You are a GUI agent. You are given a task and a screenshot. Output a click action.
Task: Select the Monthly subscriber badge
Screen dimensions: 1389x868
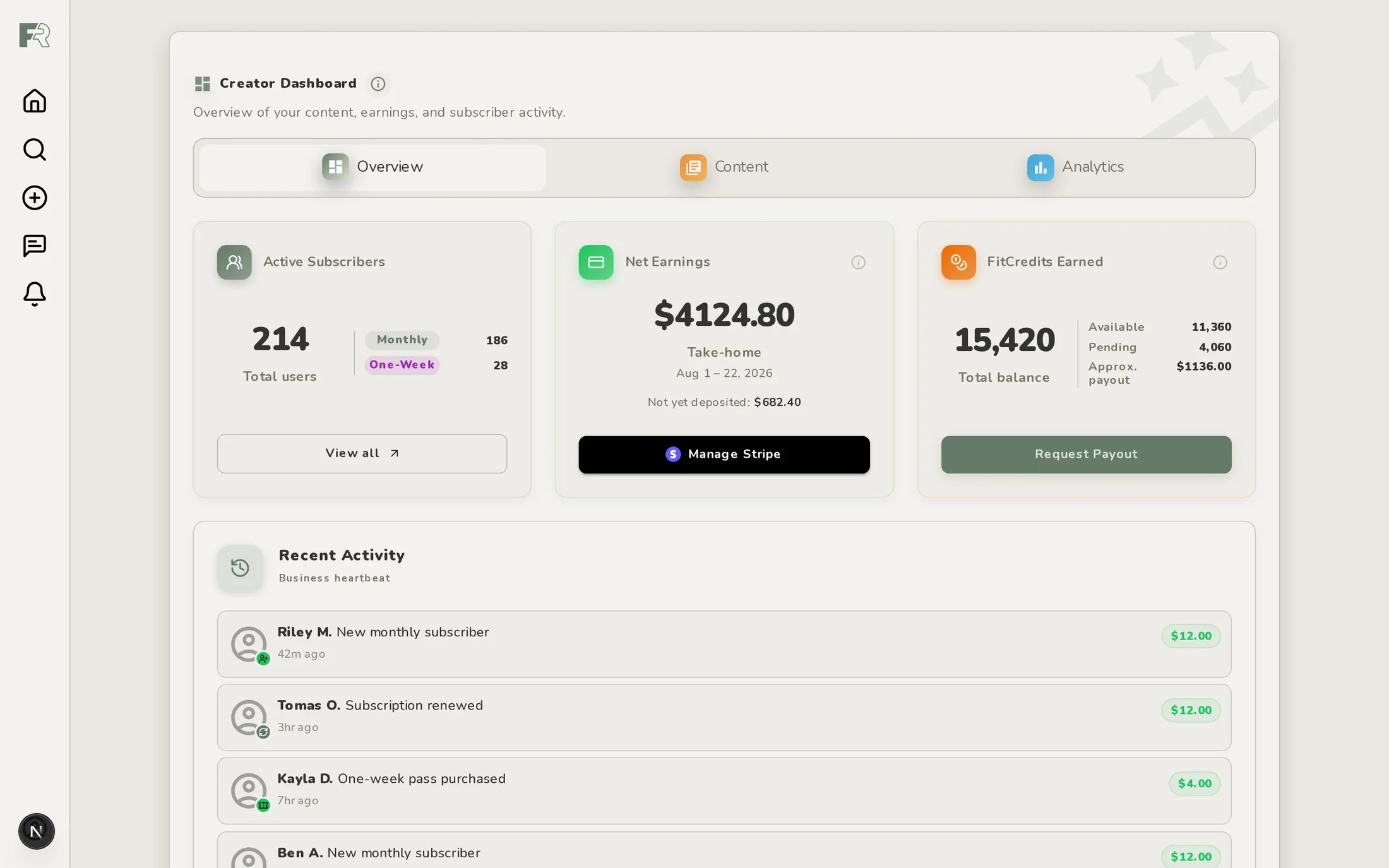point(402,340)
